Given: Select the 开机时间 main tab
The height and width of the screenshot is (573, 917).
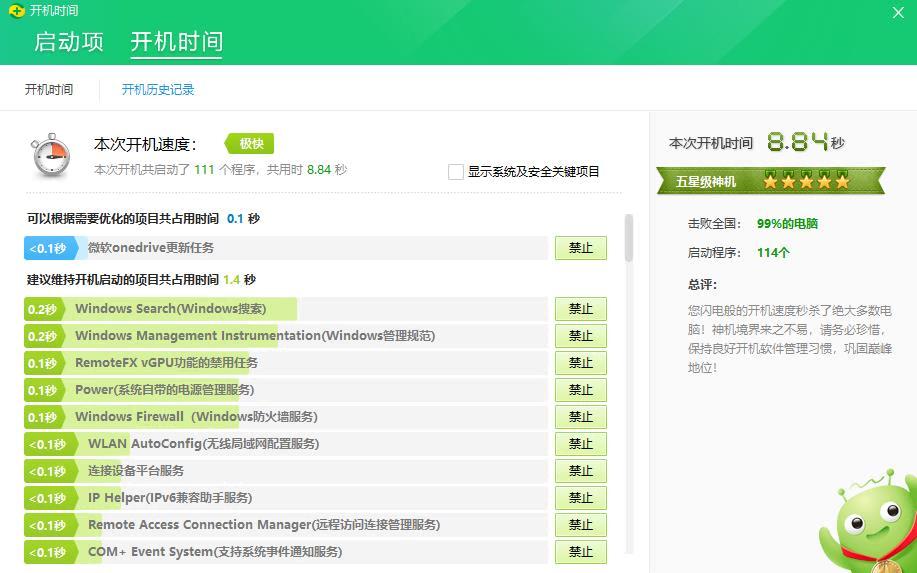Looking at the screenshot, I should [176, 42].
